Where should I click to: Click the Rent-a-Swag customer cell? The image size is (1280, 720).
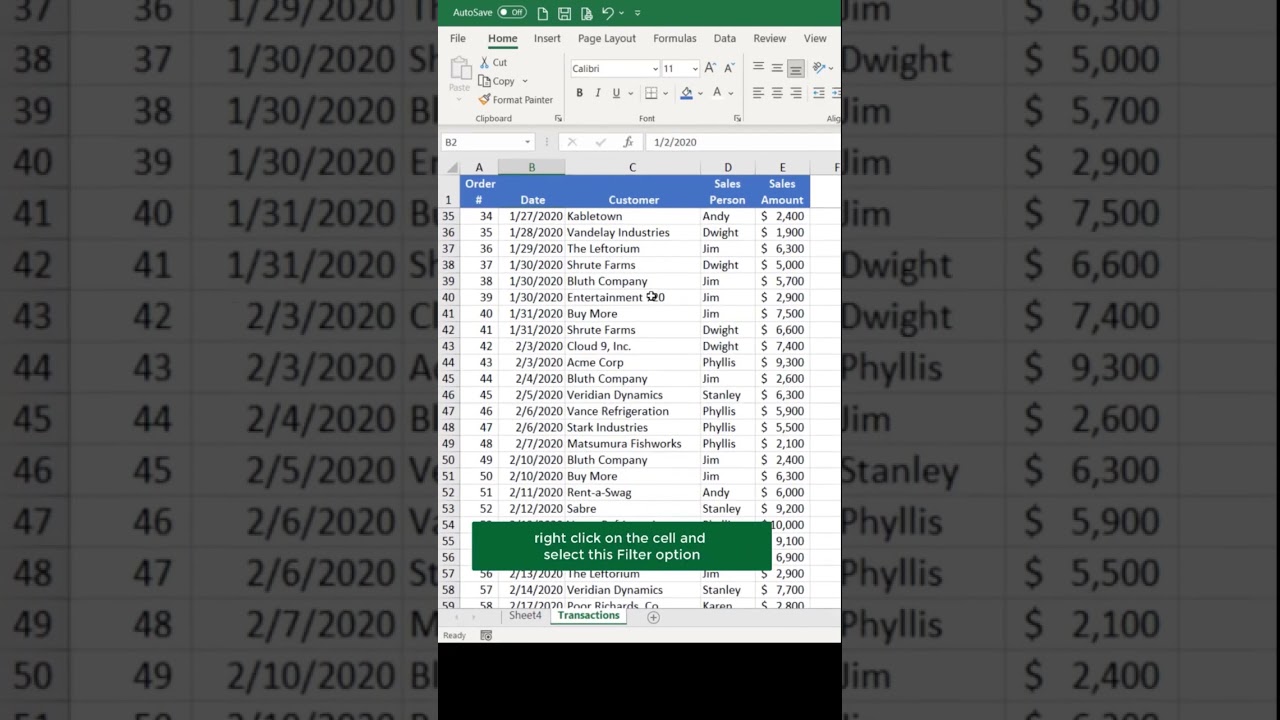click(632, 492)
